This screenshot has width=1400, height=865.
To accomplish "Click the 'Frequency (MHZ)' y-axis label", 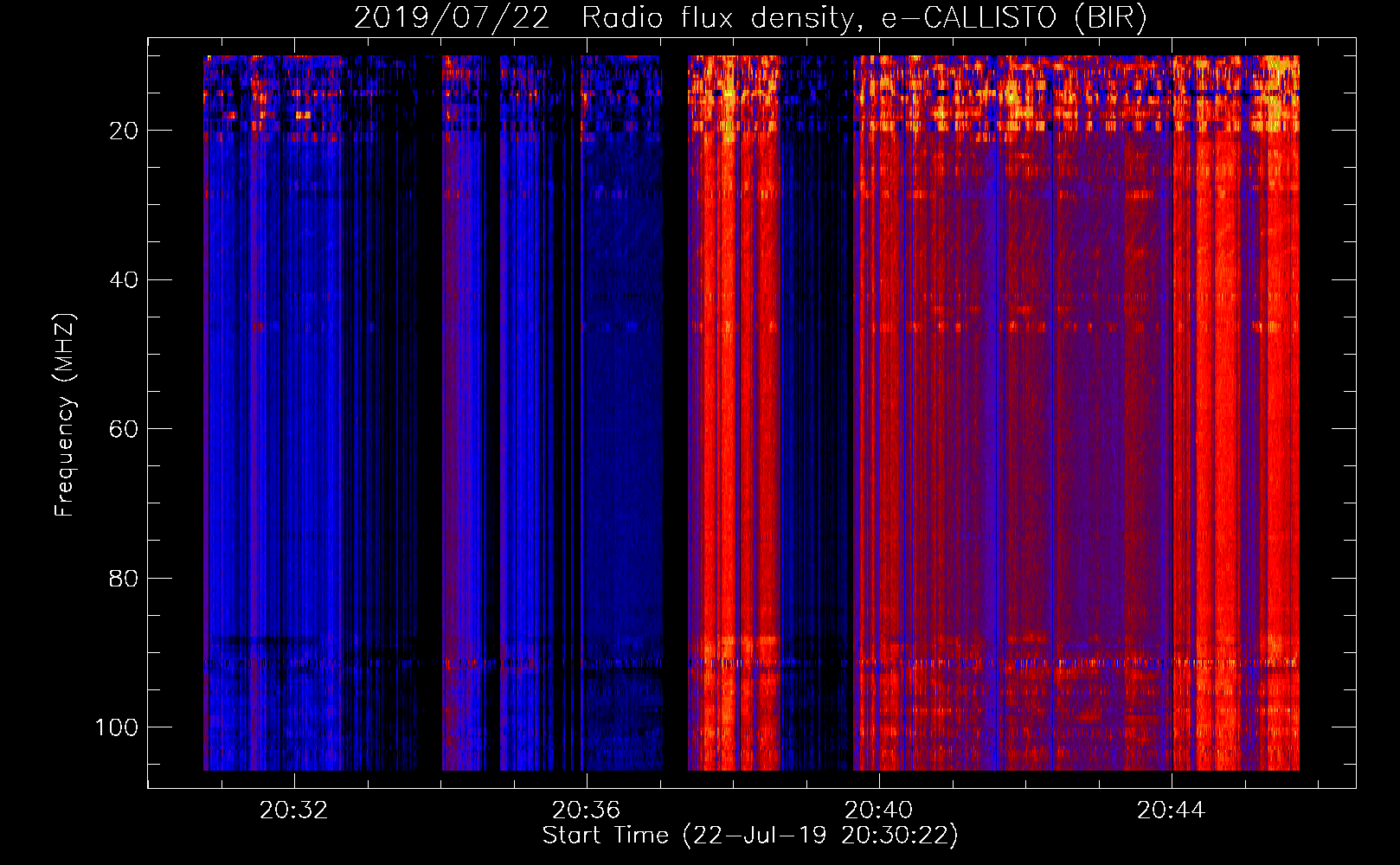I will click(66, 415).
